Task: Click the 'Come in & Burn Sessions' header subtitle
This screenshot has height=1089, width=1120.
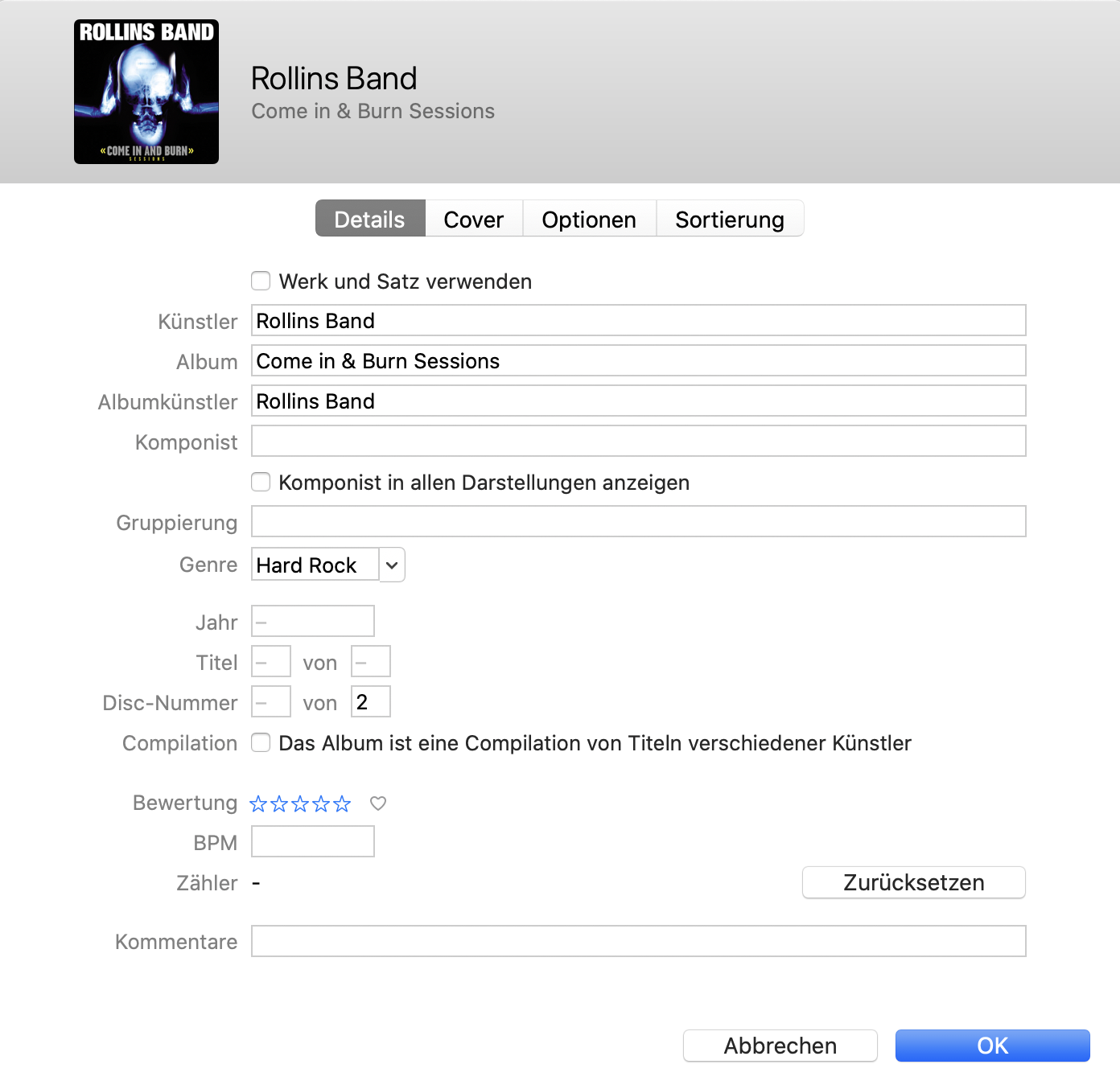Action: (373, 111)
